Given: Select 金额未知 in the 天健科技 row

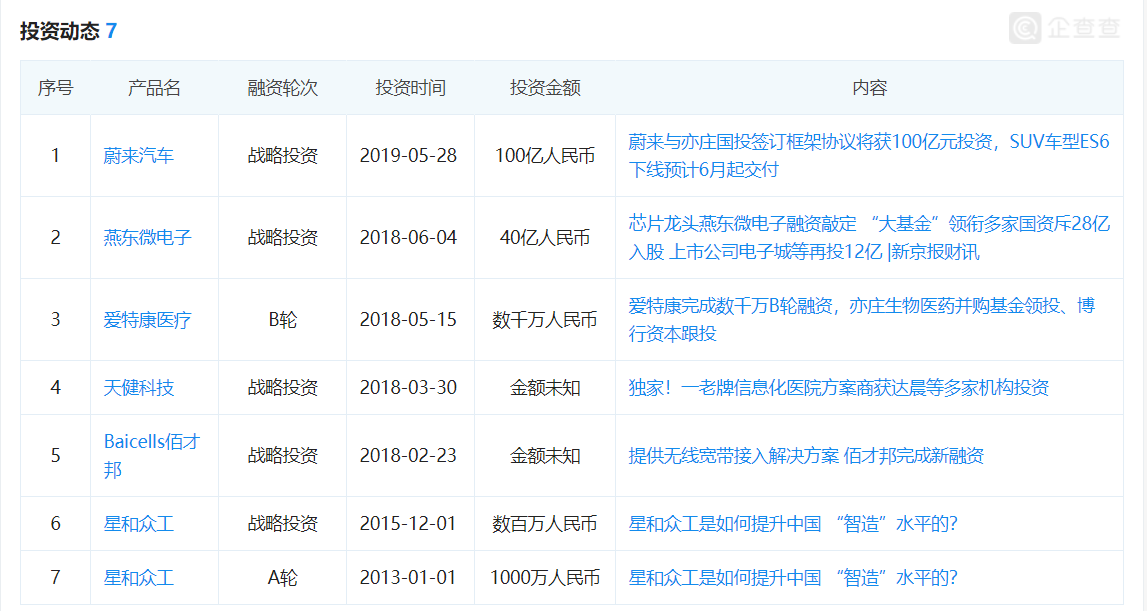Looking at the screenshot, I should [545, 388].
